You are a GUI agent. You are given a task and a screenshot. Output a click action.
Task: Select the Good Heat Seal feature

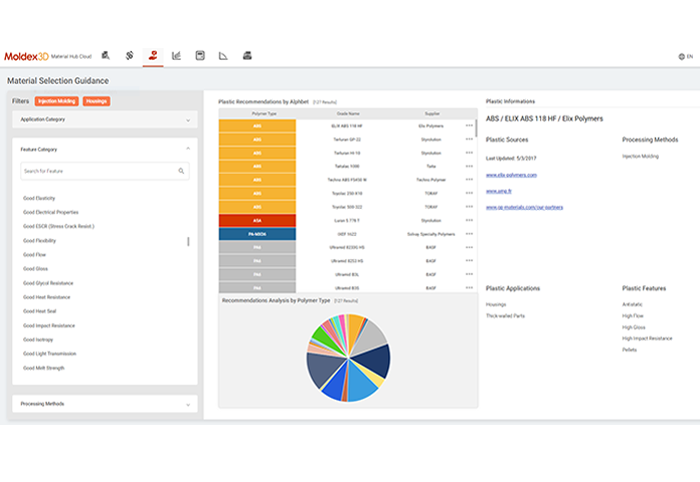click(39, 311)
